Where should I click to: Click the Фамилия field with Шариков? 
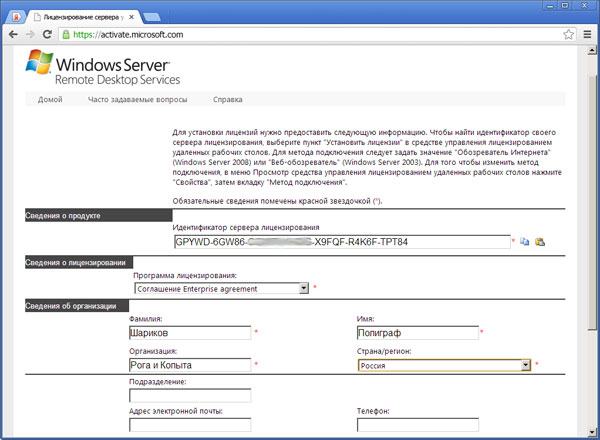click(190, 333)
